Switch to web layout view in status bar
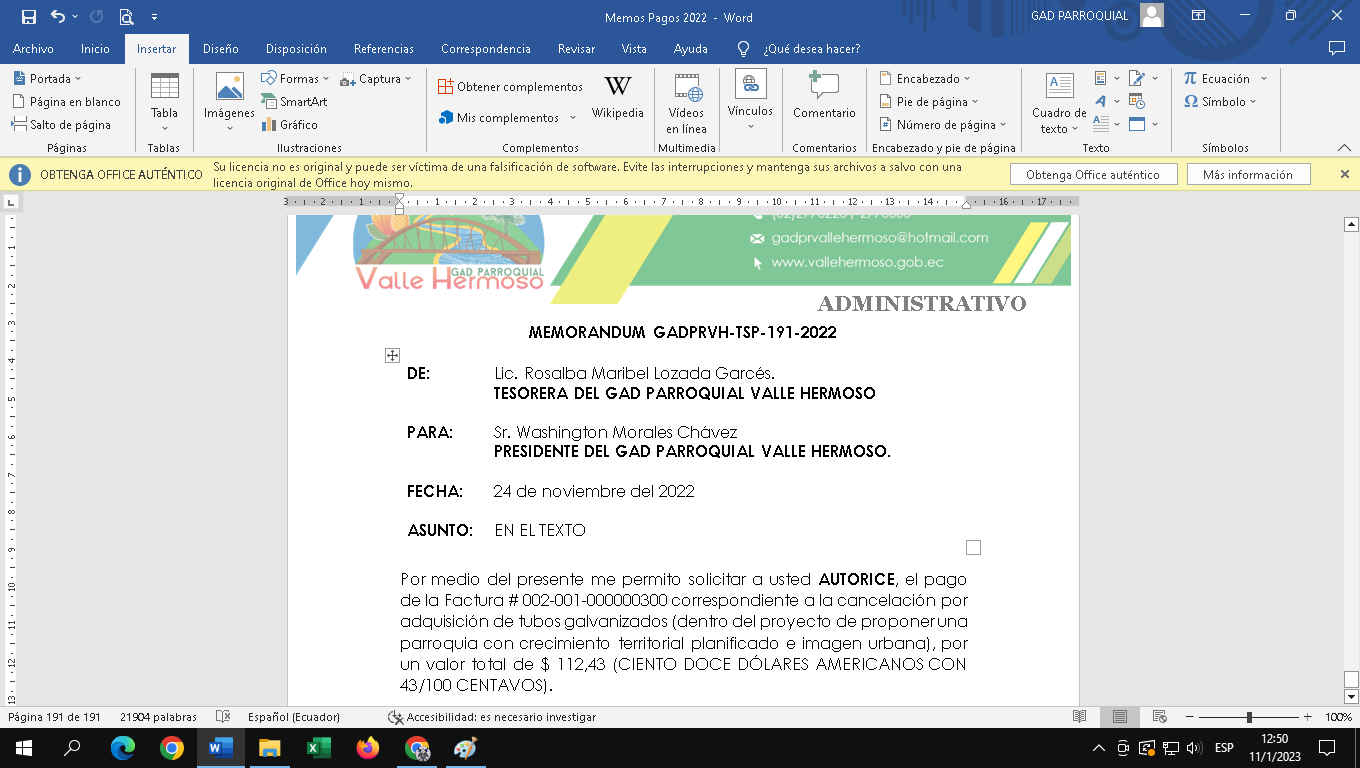The height and width of the screenshot is (768, 1360). [1159, 717]
